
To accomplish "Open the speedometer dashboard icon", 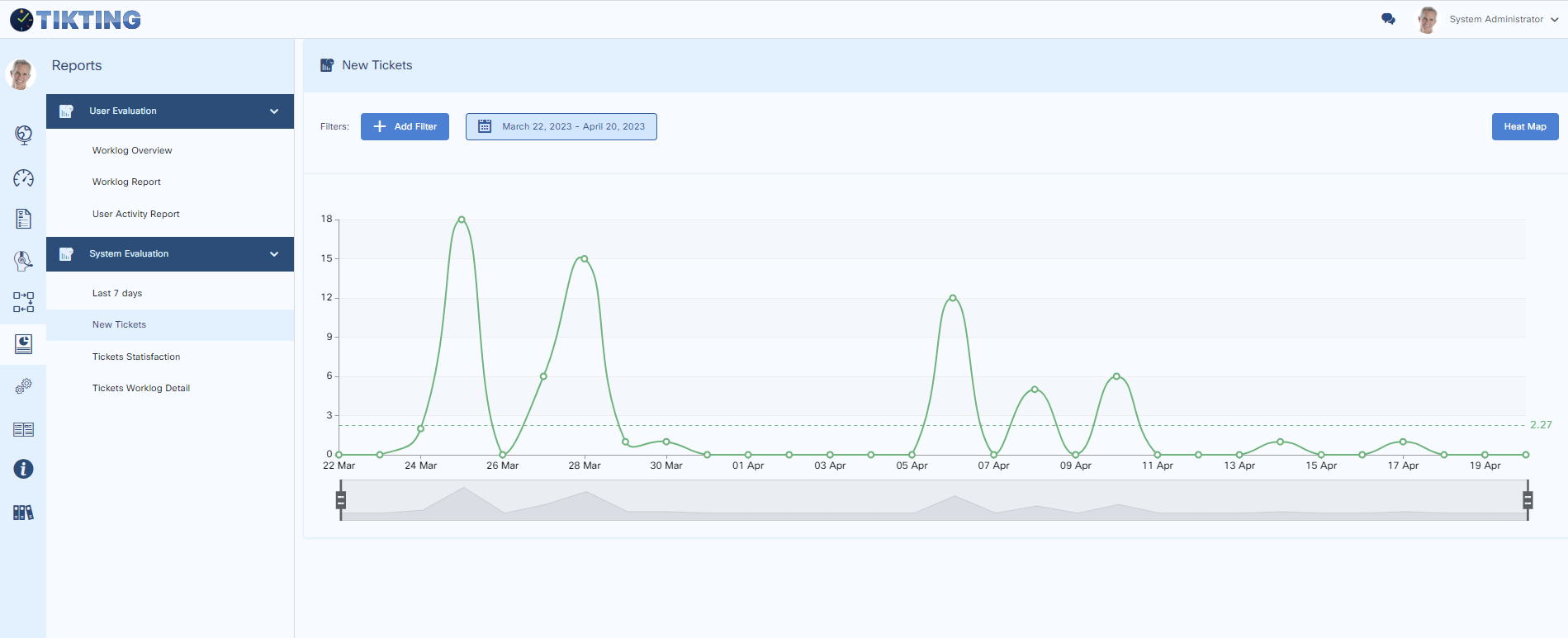I will pyautogui.click(x=23, y=178).
